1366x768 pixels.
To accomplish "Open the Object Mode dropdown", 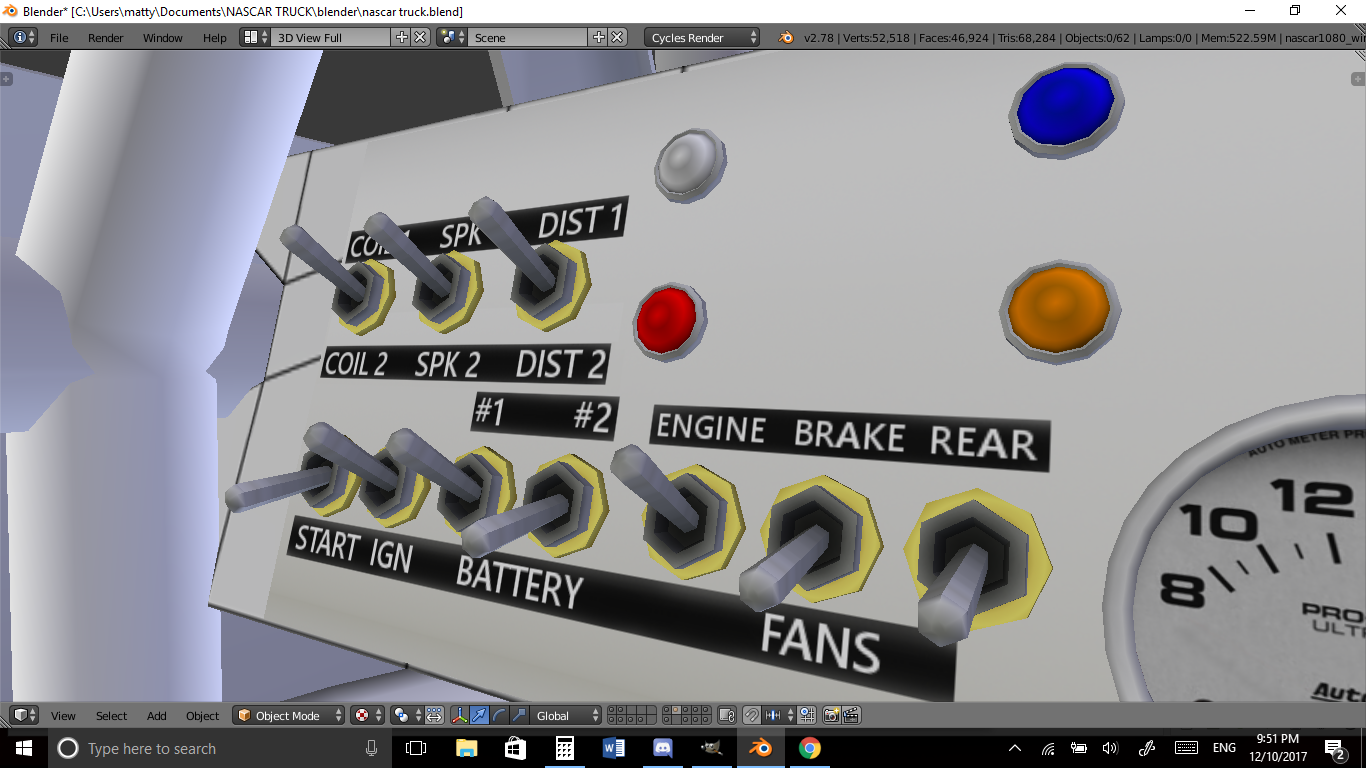I will tap(289, 715).
